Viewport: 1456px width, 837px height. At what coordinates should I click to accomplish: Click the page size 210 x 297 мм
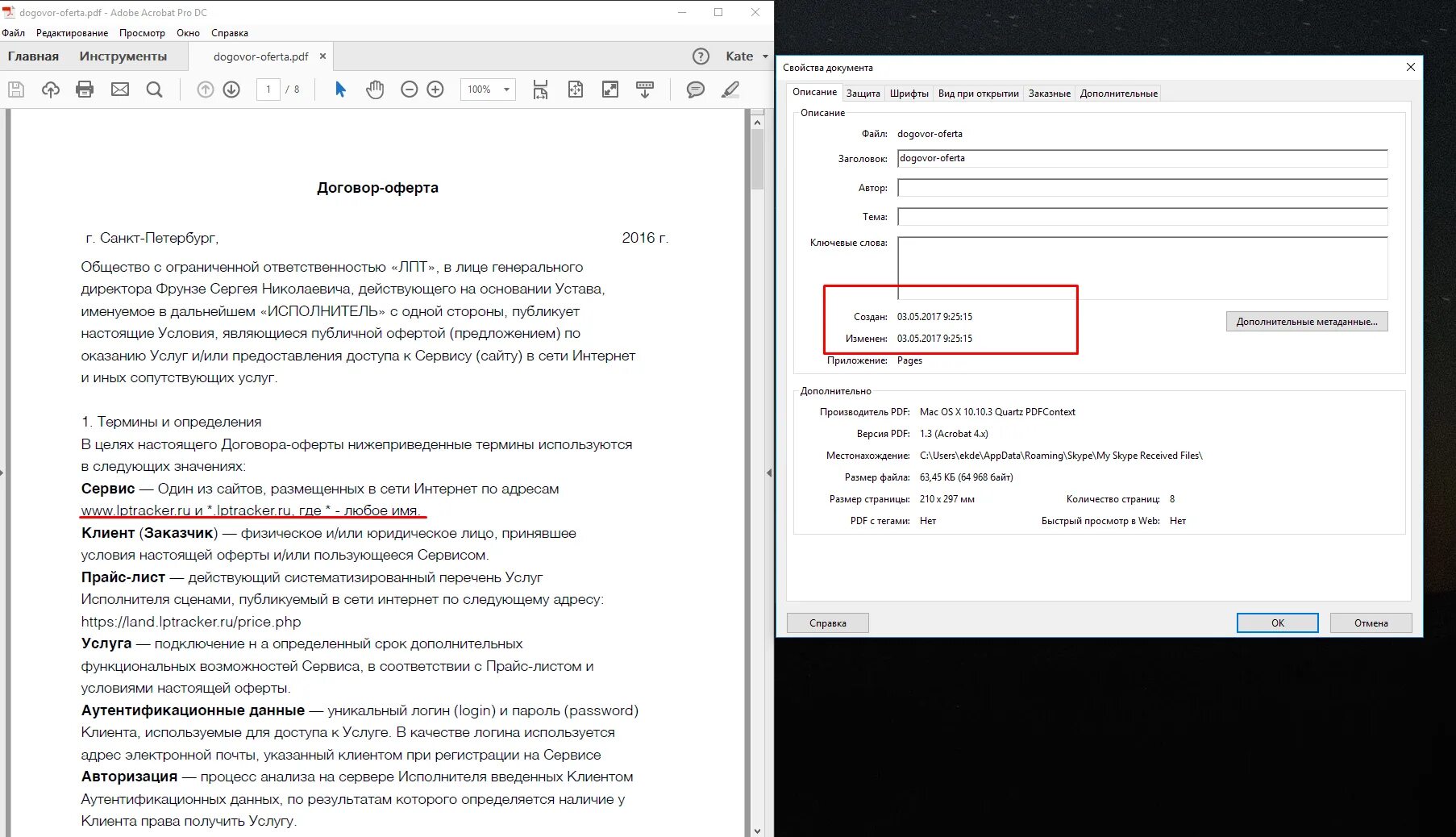tap(947, 499)
